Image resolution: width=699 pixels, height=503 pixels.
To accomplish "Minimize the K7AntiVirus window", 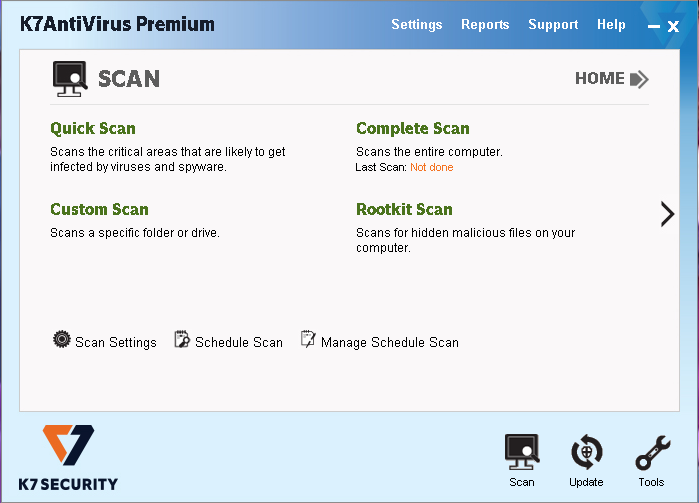I will point(654,27).
